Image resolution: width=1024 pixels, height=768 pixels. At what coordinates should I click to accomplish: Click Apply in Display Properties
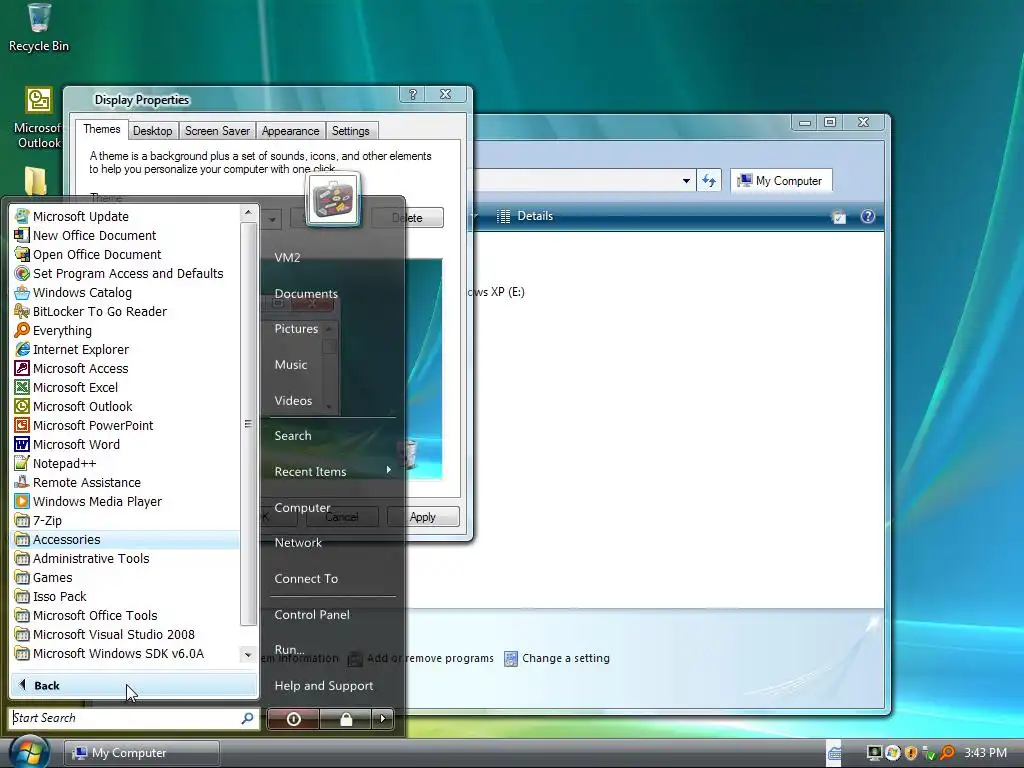click(423, 517)
